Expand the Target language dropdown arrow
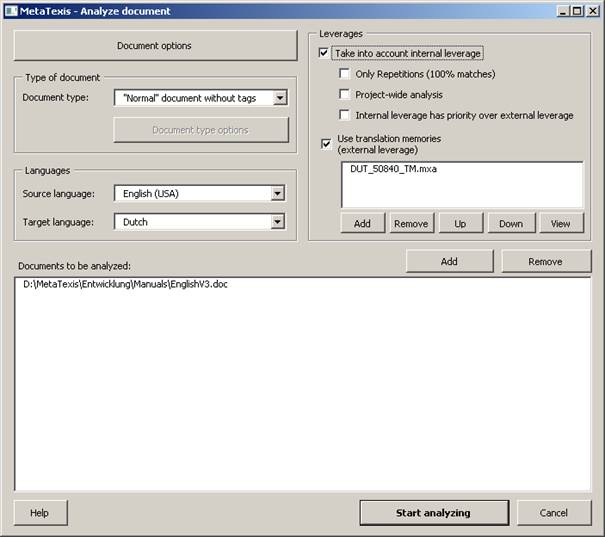Image resolution: width=605 pixels, height=537 pixels. point(277,222)
